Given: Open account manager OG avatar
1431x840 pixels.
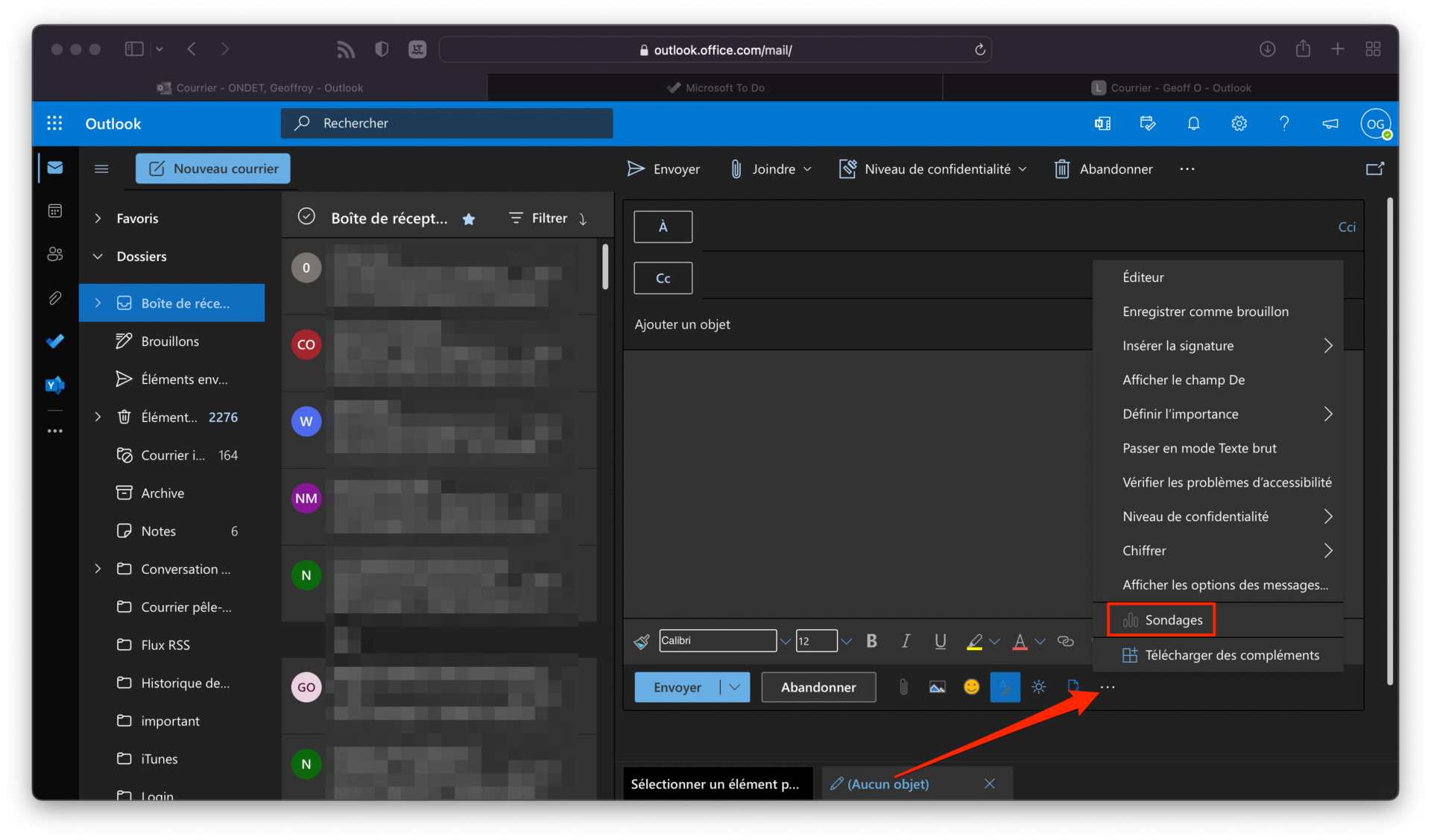Looking at the screenshot, I should pyautogui.click(x=1375, y=124).
